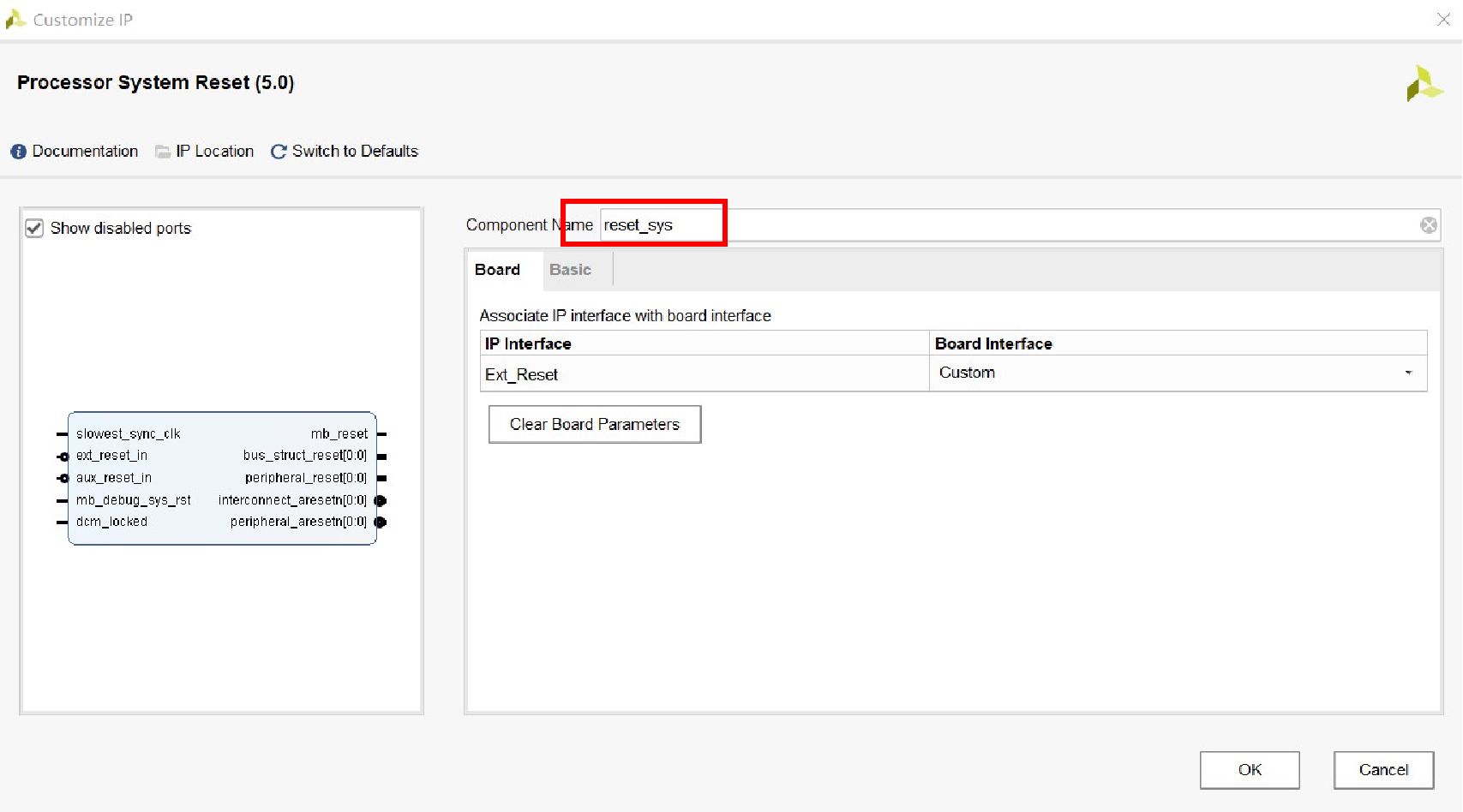Screen dimensions: 1463x812
Task: Select the peripheral_aresetn[0:0] port
Action: pyautogui.click(x=298, y=522)
